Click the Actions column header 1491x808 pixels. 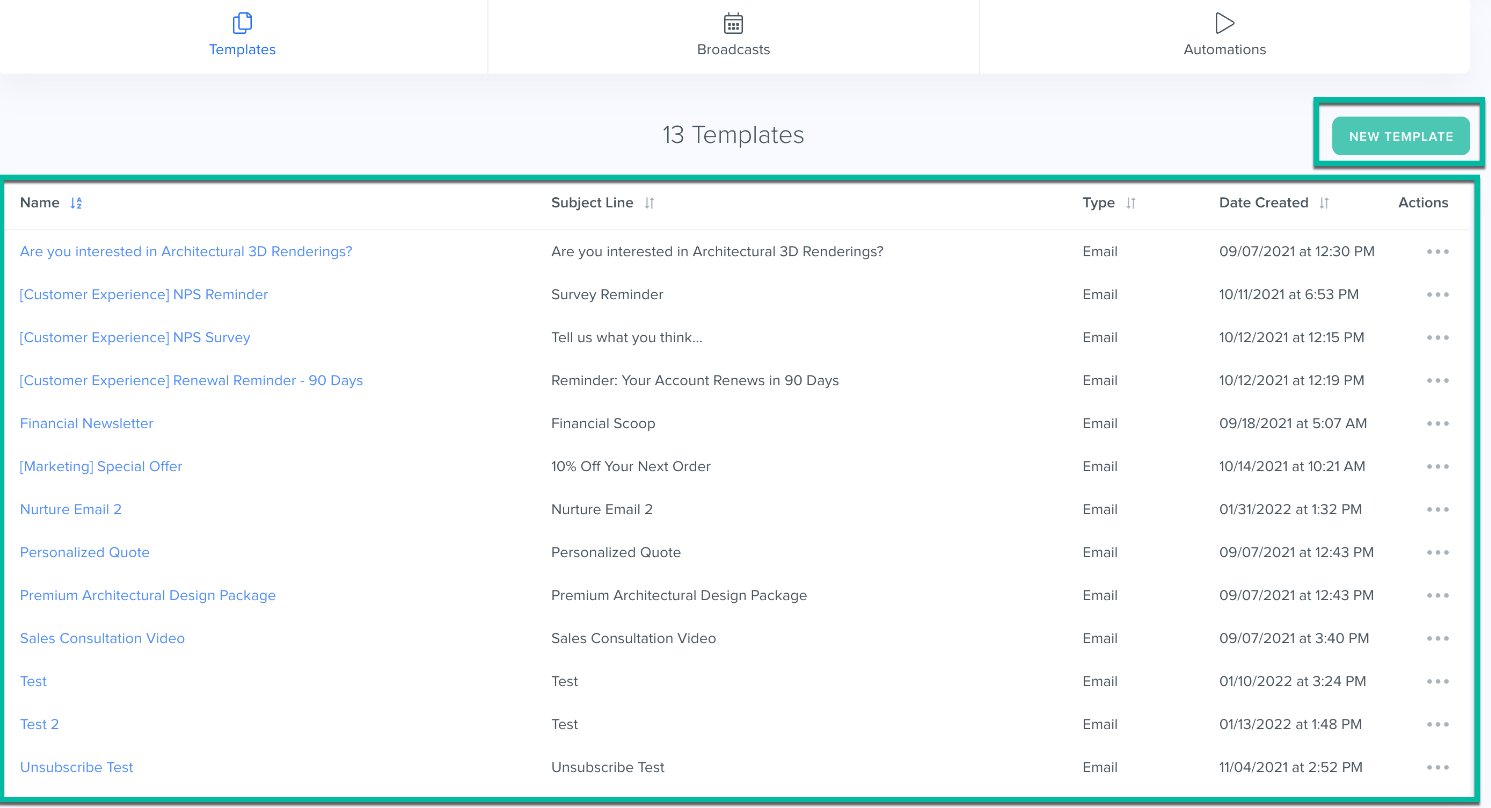click(1423, 203)
